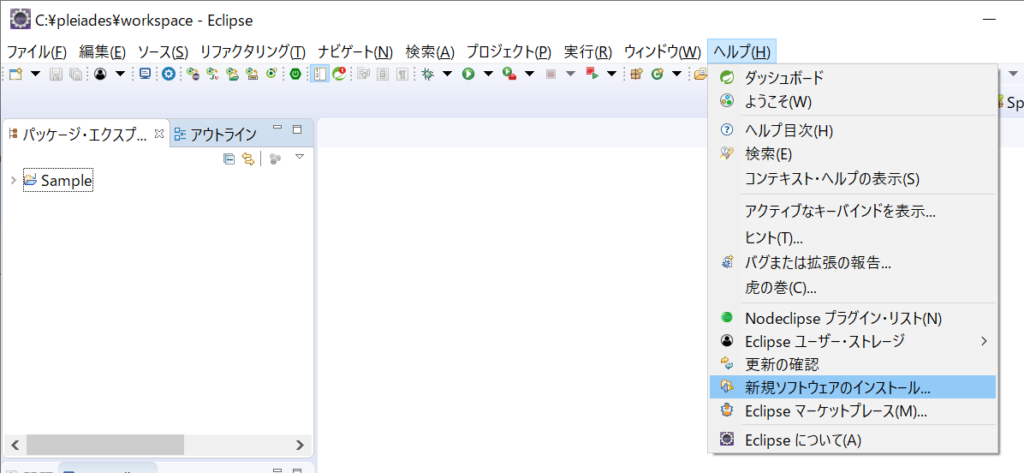The height and width of the screenshot is (473, 1024).
Task: Toggle the block selection mode icon
Action: tap(383, 74)
